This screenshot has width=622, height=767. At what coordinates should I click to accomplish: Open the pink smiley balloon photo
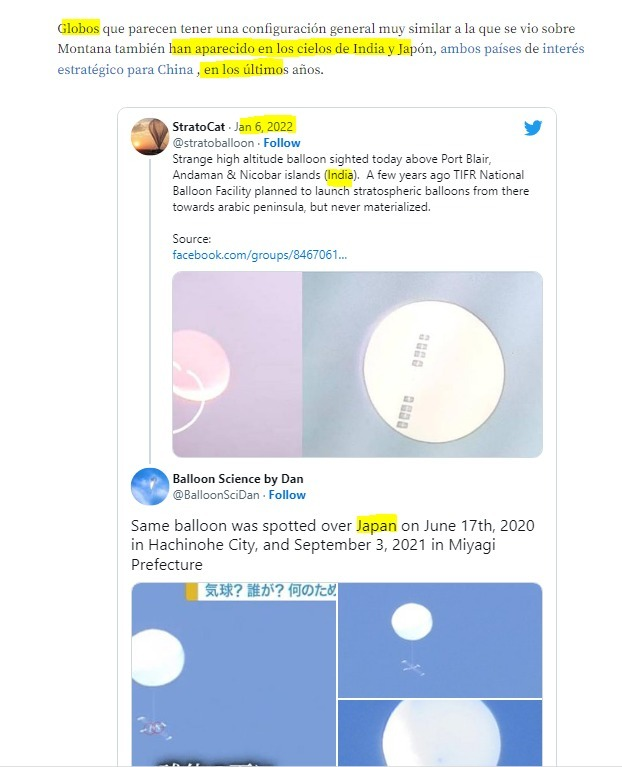click(237, 364)
